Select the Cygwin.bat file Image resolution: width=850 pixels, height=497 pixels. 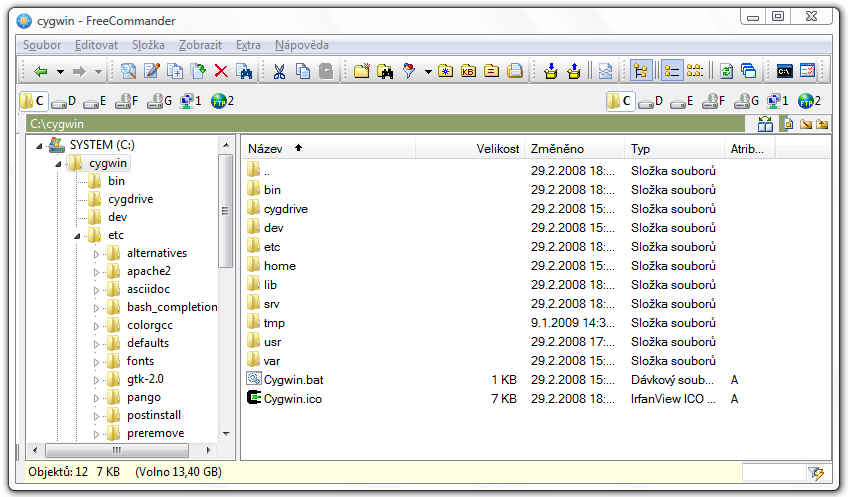click(x=293, y=380)
